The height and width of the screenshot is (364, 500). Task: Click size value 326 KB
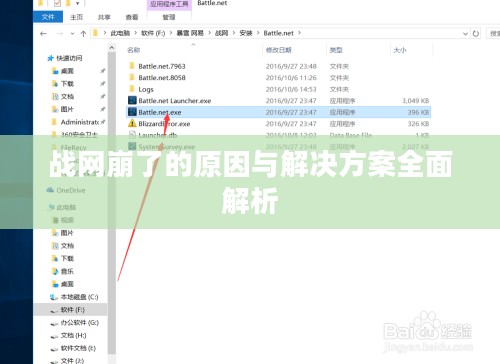point(418,124)
